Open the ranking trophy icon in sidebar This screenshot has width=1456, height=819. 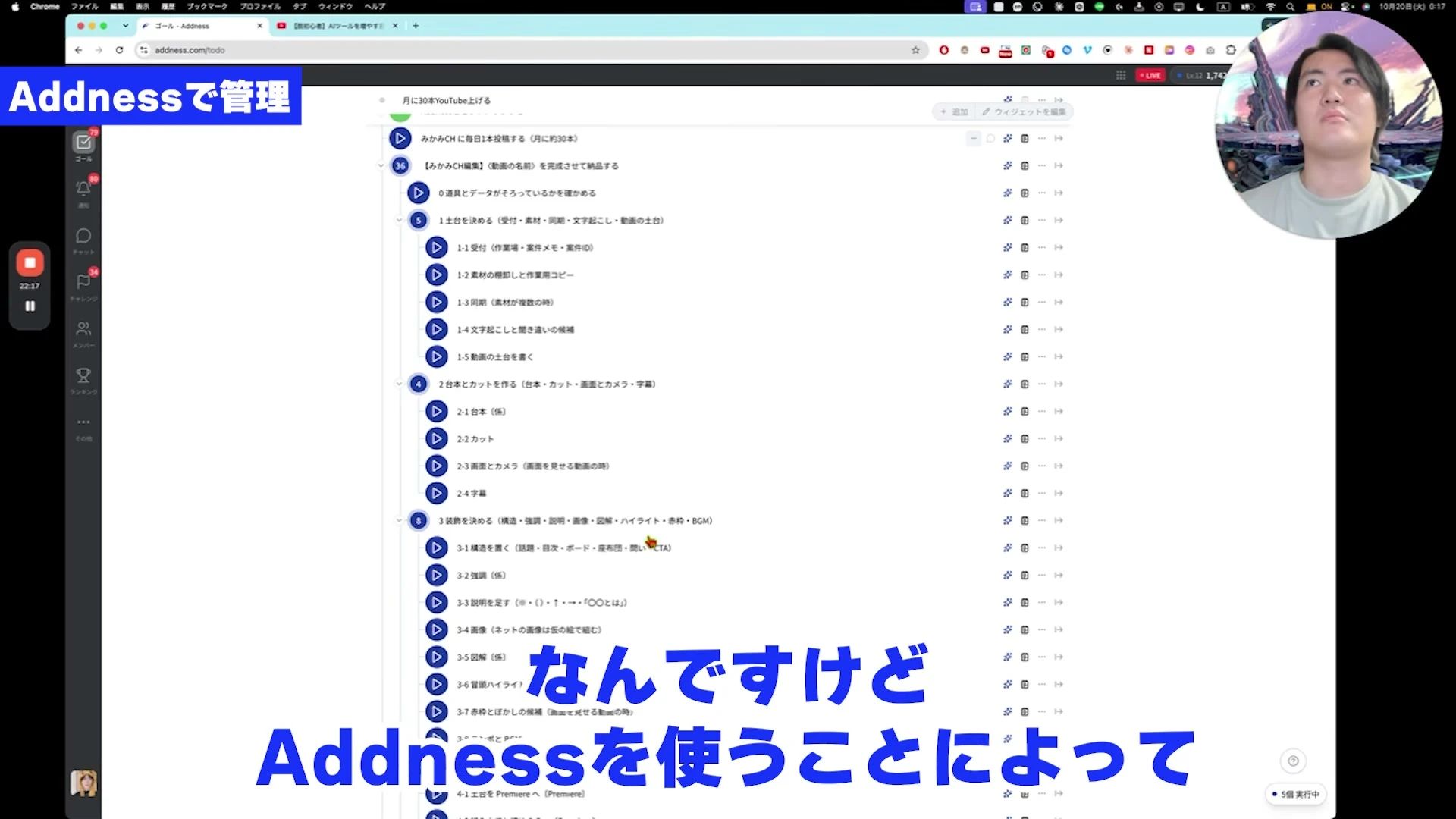83,375
